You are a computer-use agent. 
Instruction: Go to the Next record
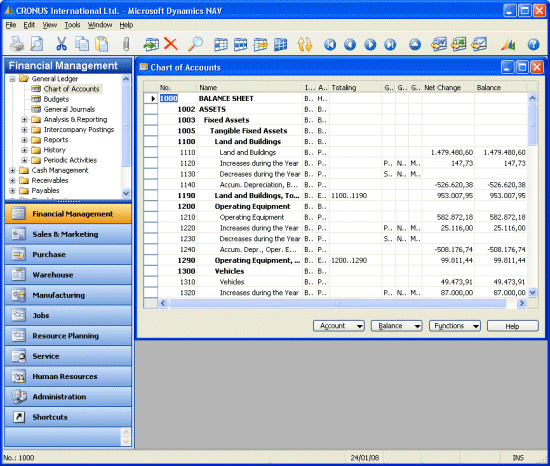pyautogui.click(x=370, y=45)
